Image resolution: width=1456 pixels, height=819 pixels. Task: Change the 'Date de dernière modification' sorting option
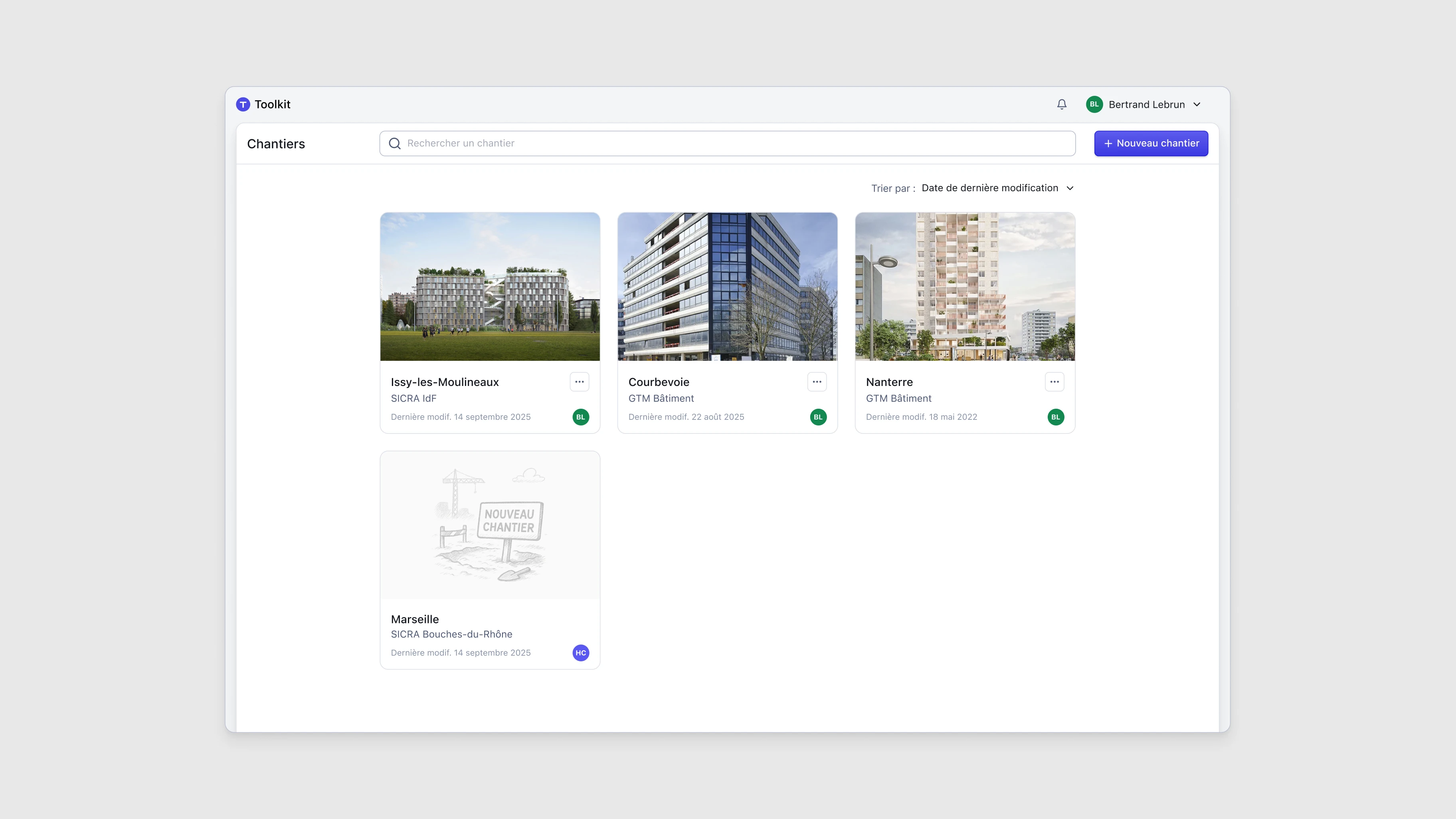coord(990,188)
